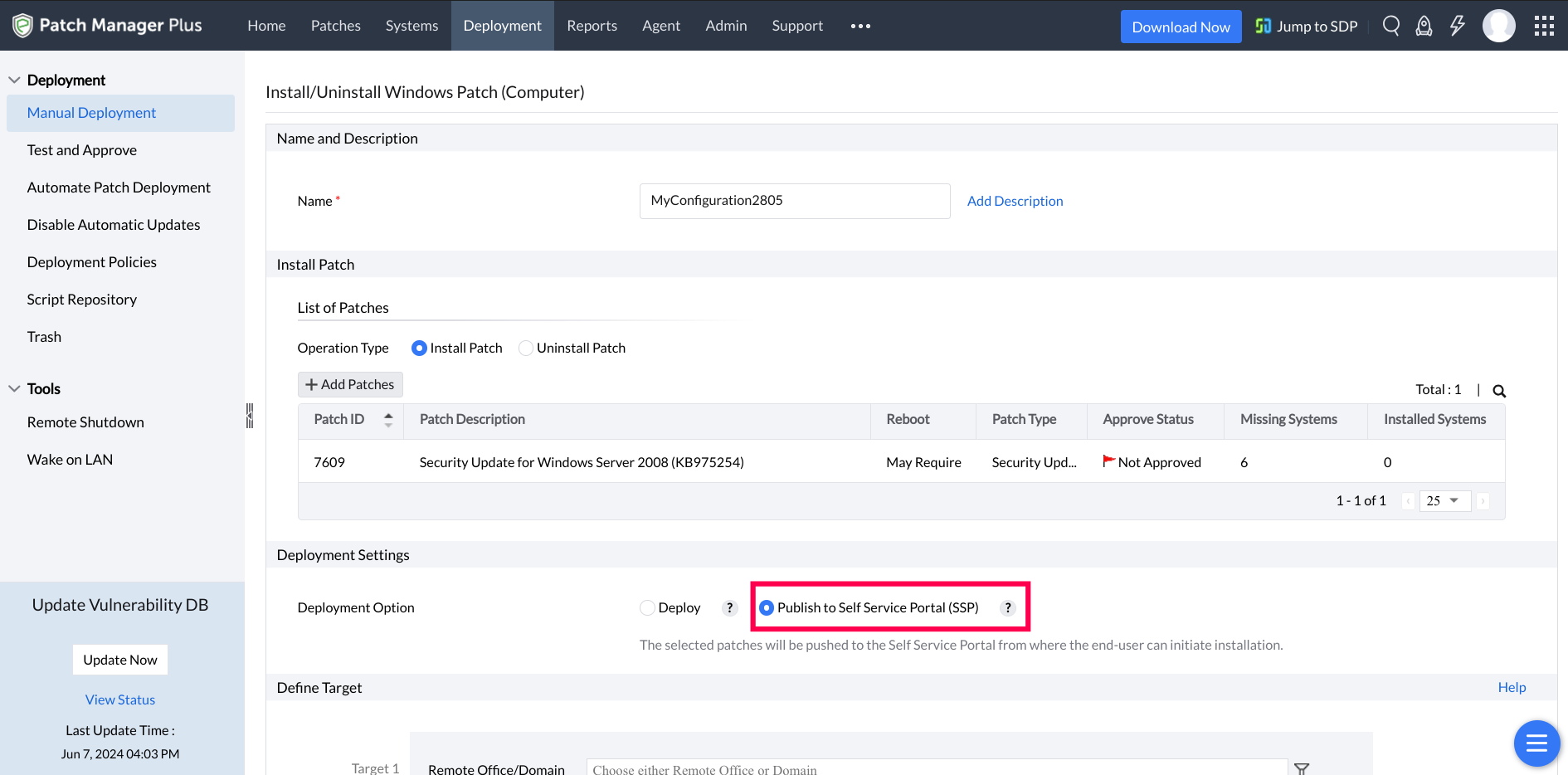The image size is (1568, 775).
Task: Click the Jump to SDP icon
Action: (x=1263, y=26)
